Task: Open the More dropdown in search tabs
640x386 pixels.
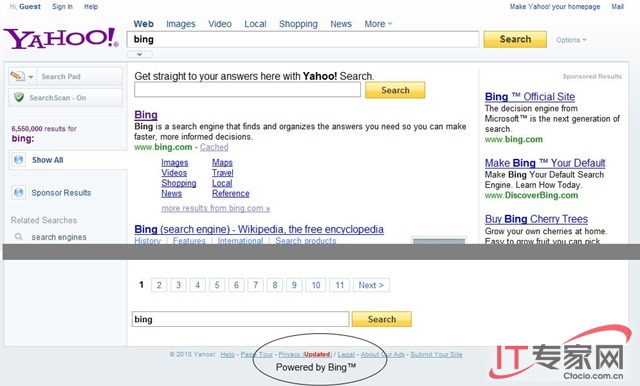Action: pyautogui.click(x=378, y=24)
